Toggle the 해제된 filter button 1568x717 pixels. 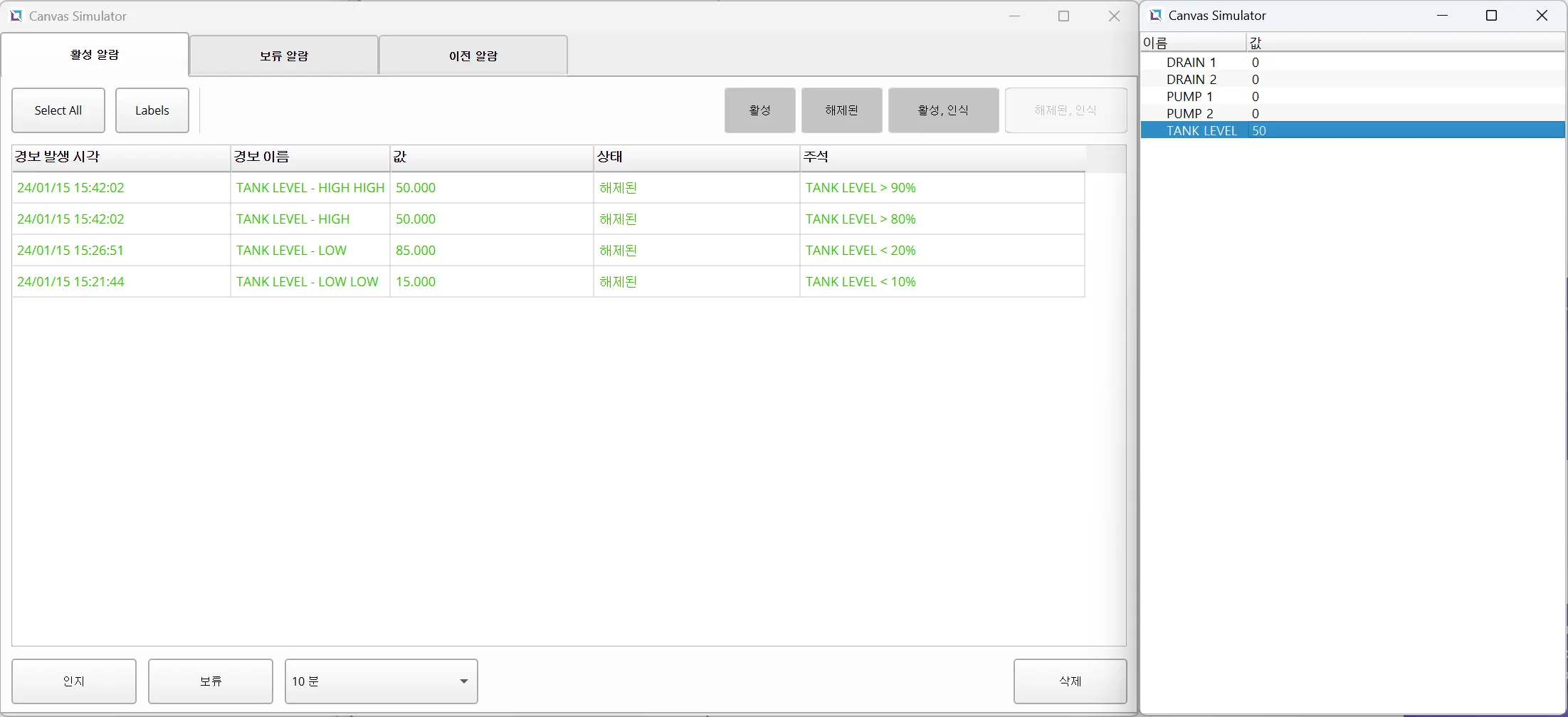[x=841, y=110]
